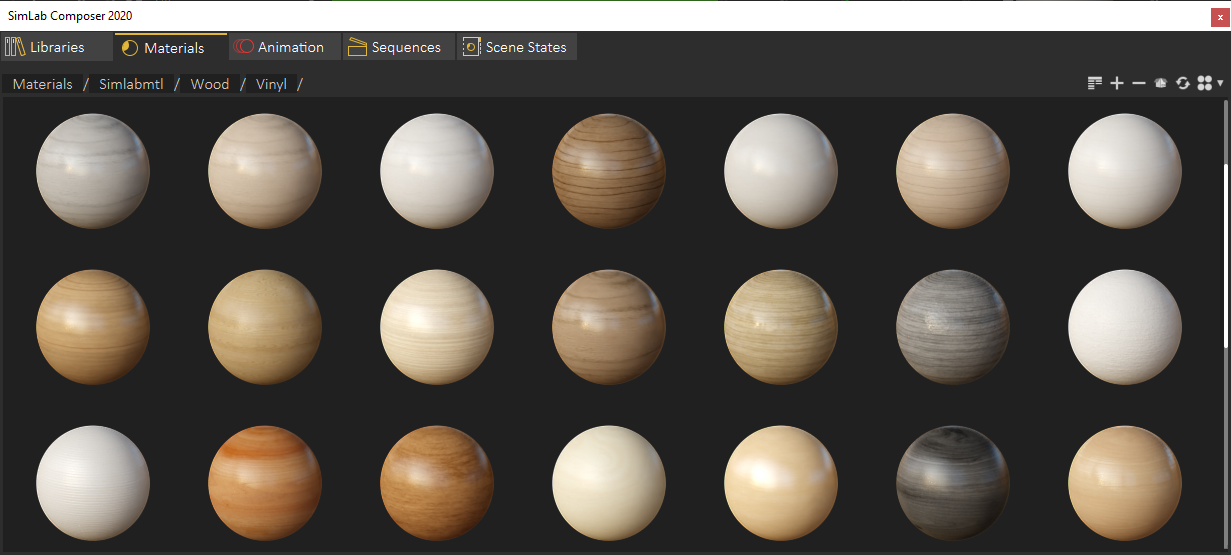Image resolution: width=1231 pixels, height=555 pixels.
Task: Select the Sequences tab
Action: pyautogui.click(x=395, y=47)
